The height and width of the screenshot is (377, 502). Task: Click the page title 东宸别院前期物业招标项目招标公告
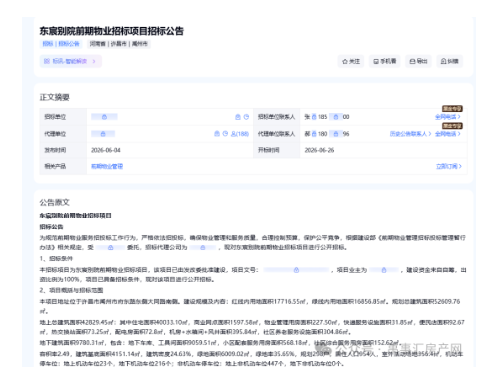[112, 31]
